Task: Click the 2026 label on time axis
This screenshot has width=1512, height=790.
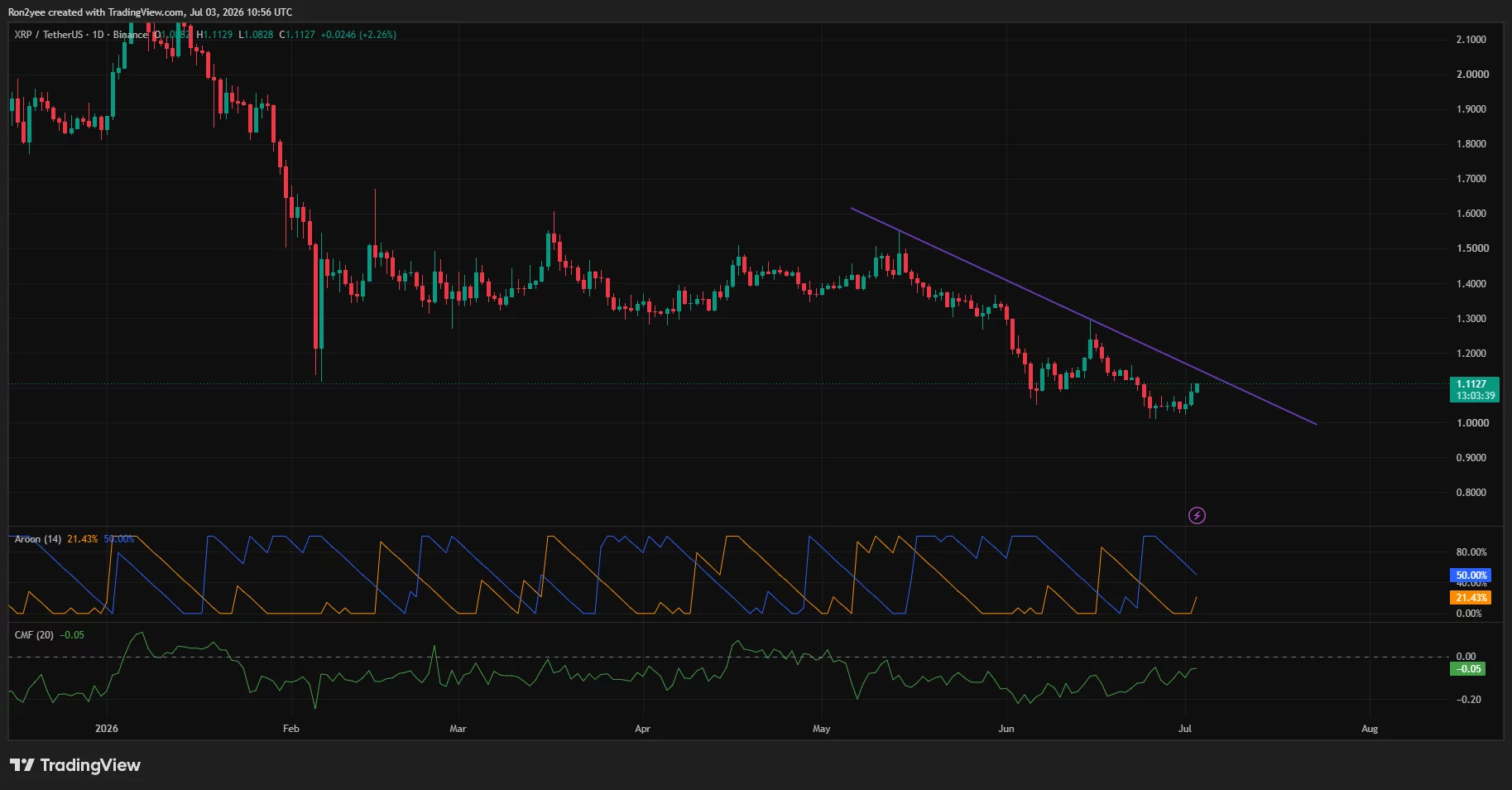Action: pyautogui.click(x=107, y=729)
